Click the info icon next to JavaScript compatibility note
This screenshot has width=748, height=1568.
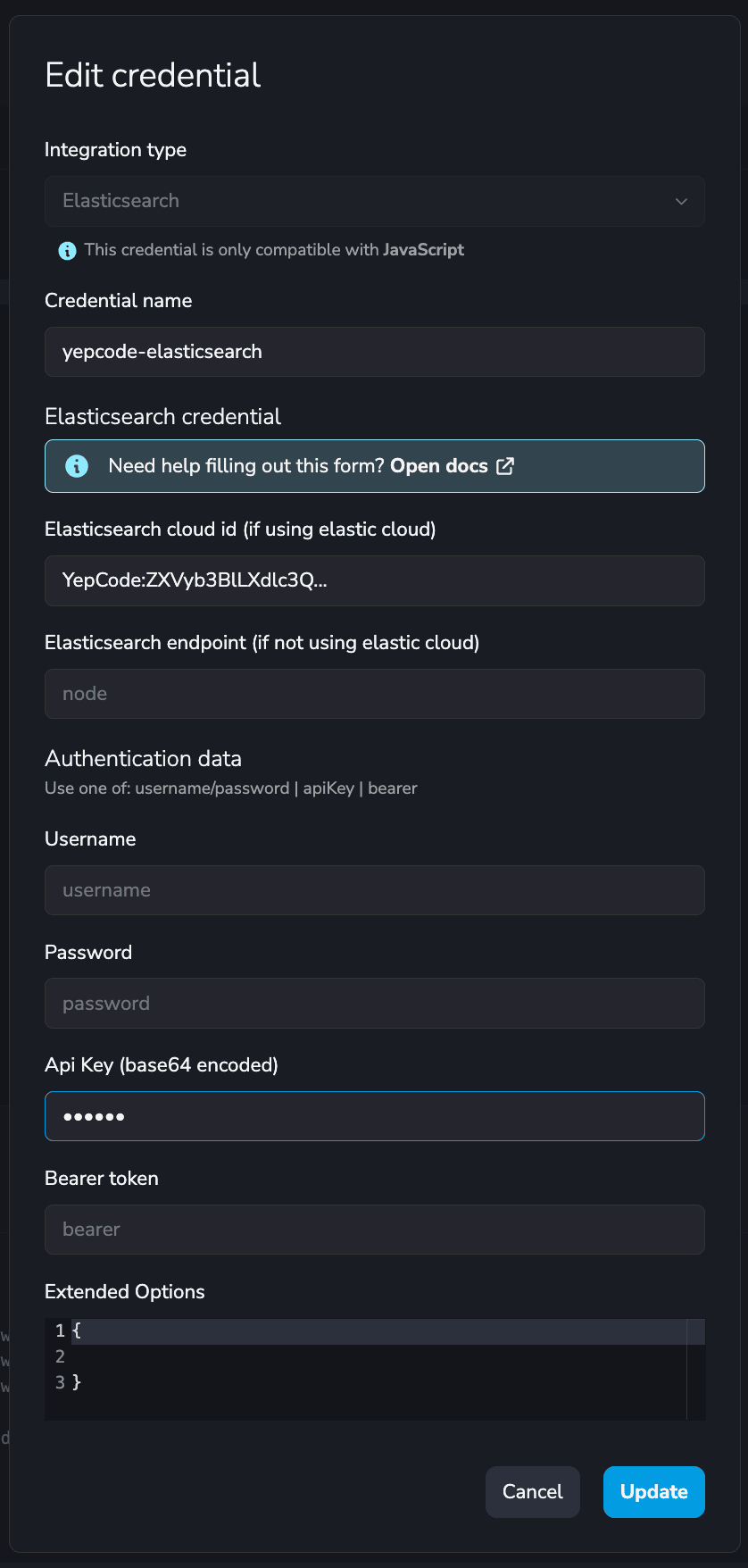(x=67, y=251)
